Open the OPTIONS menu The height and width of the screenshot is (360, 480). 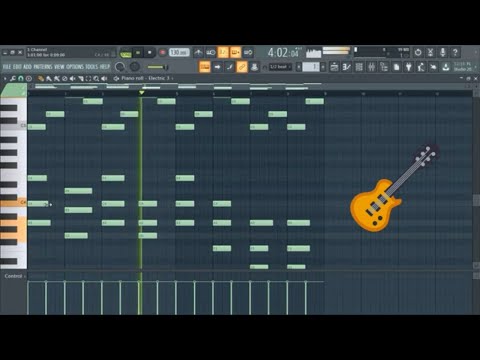[x=75, y=67]
